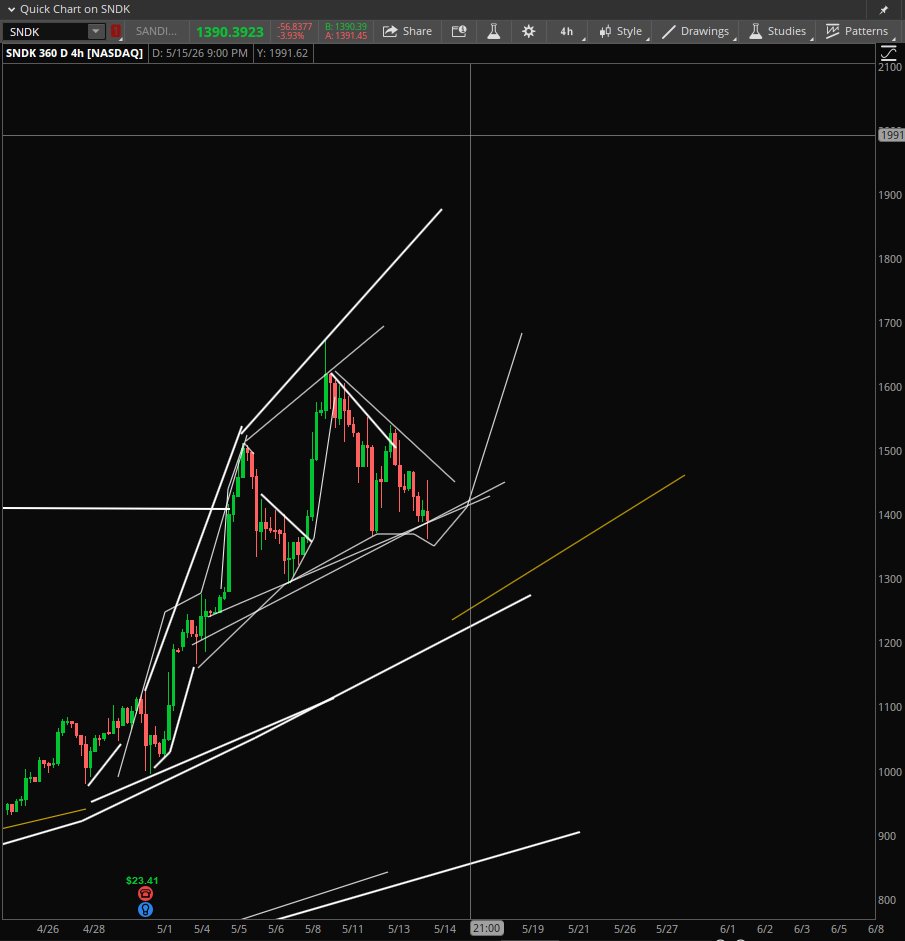Click the Share button
The height and width of the screenshot is (941, 905).
pos(407,31)
